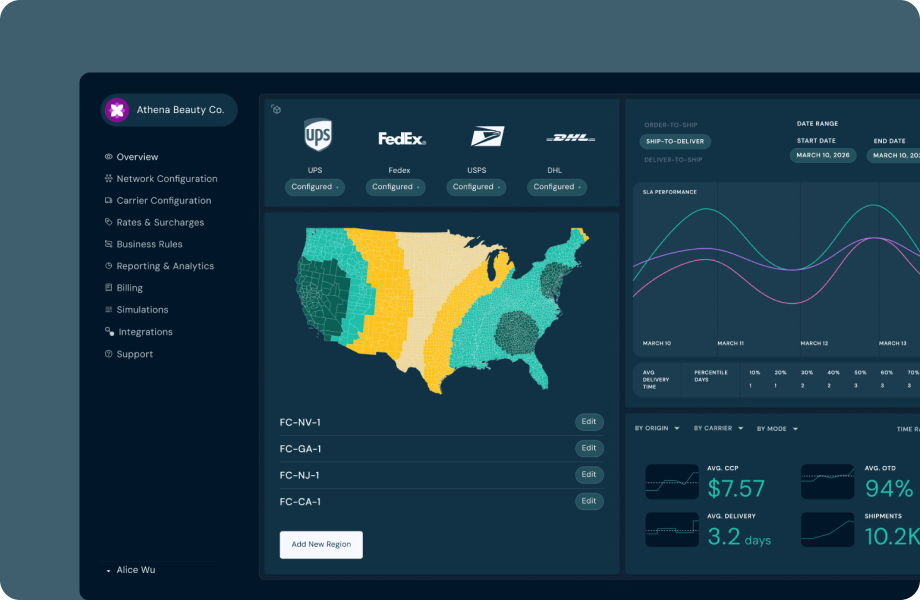Click the Overview eye icon in the sidebar

[x=109, y=157]
